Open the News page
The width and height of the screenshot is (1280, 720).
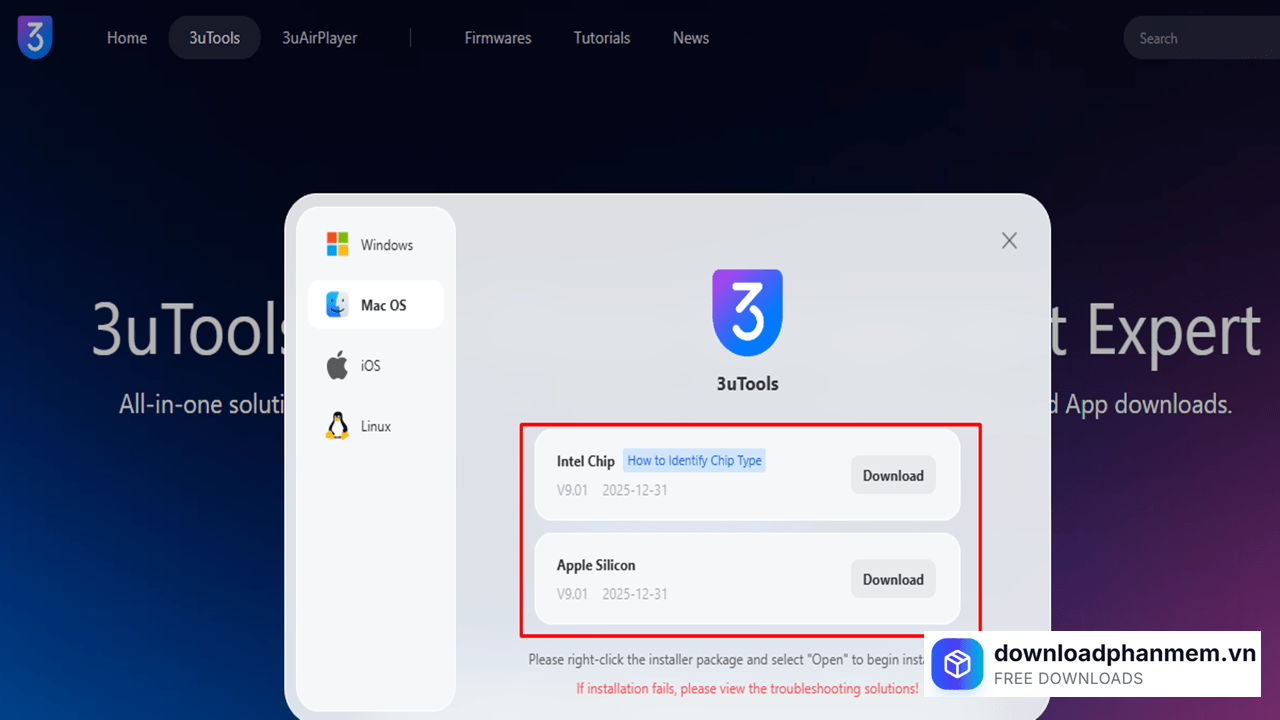[691, 38]
